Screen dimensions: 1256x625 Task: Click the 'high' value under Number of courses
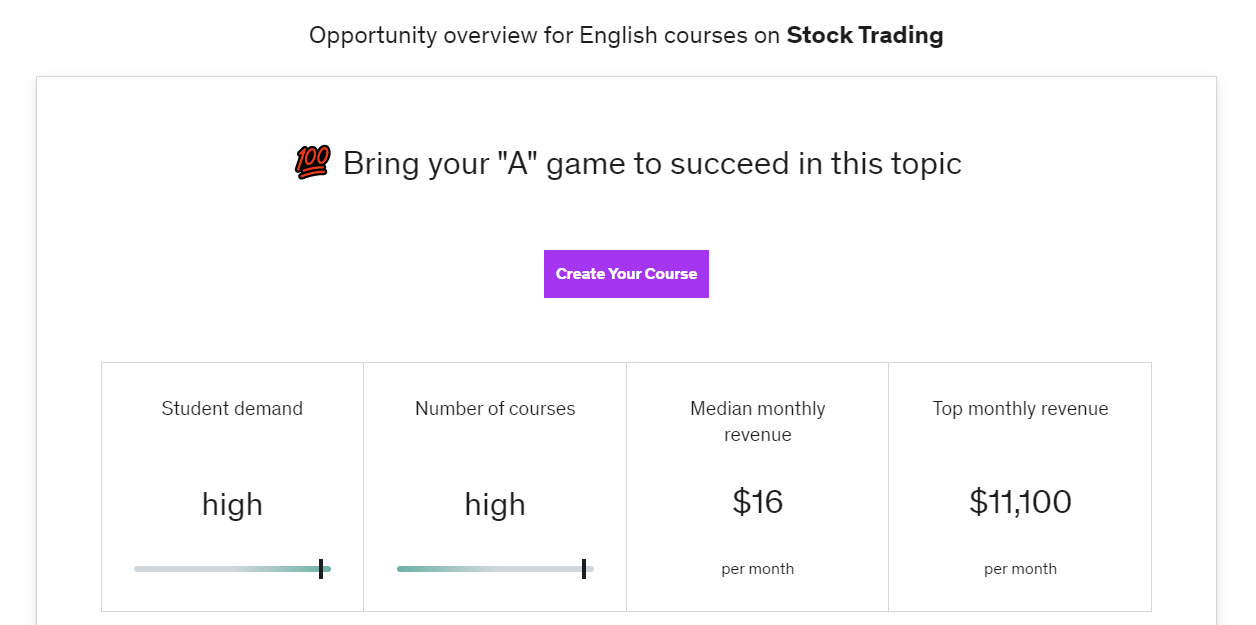point(495,504)
